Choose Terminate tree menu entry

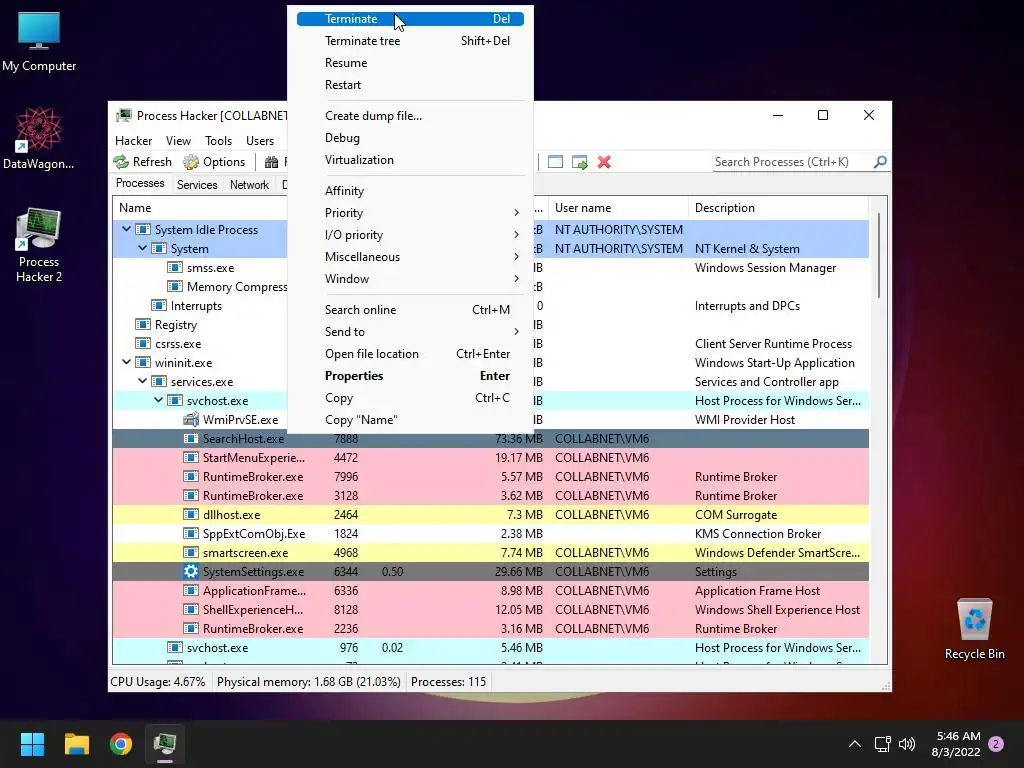[410, 40]
